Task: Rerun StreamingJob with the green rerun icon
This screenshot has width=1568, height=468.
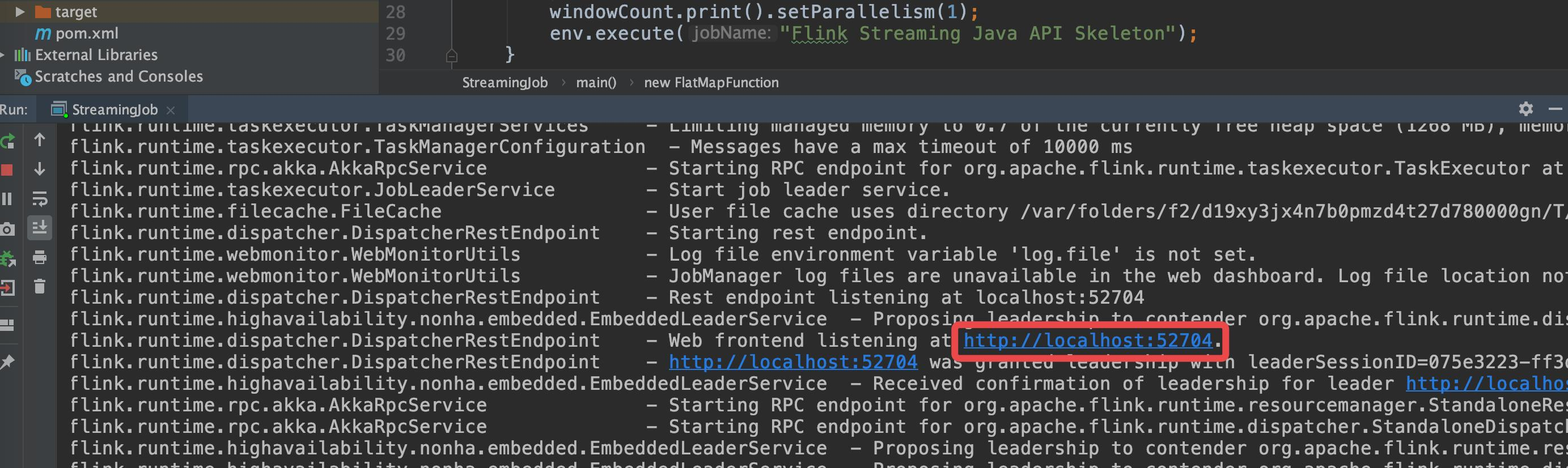Action: (7, 141)
